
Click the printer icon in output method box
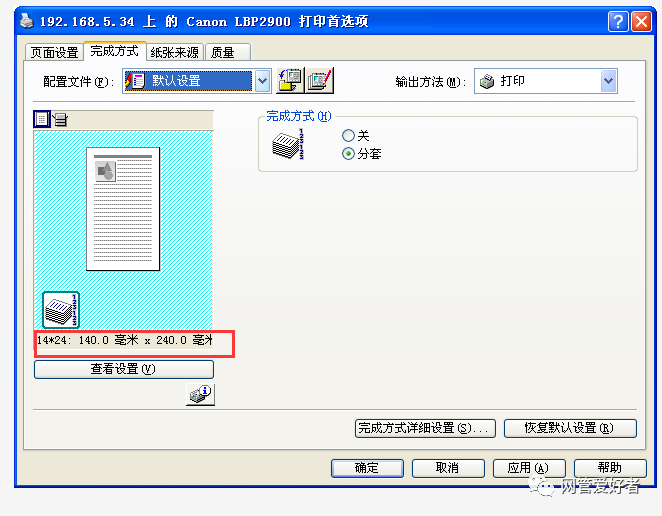pos(487,81)
